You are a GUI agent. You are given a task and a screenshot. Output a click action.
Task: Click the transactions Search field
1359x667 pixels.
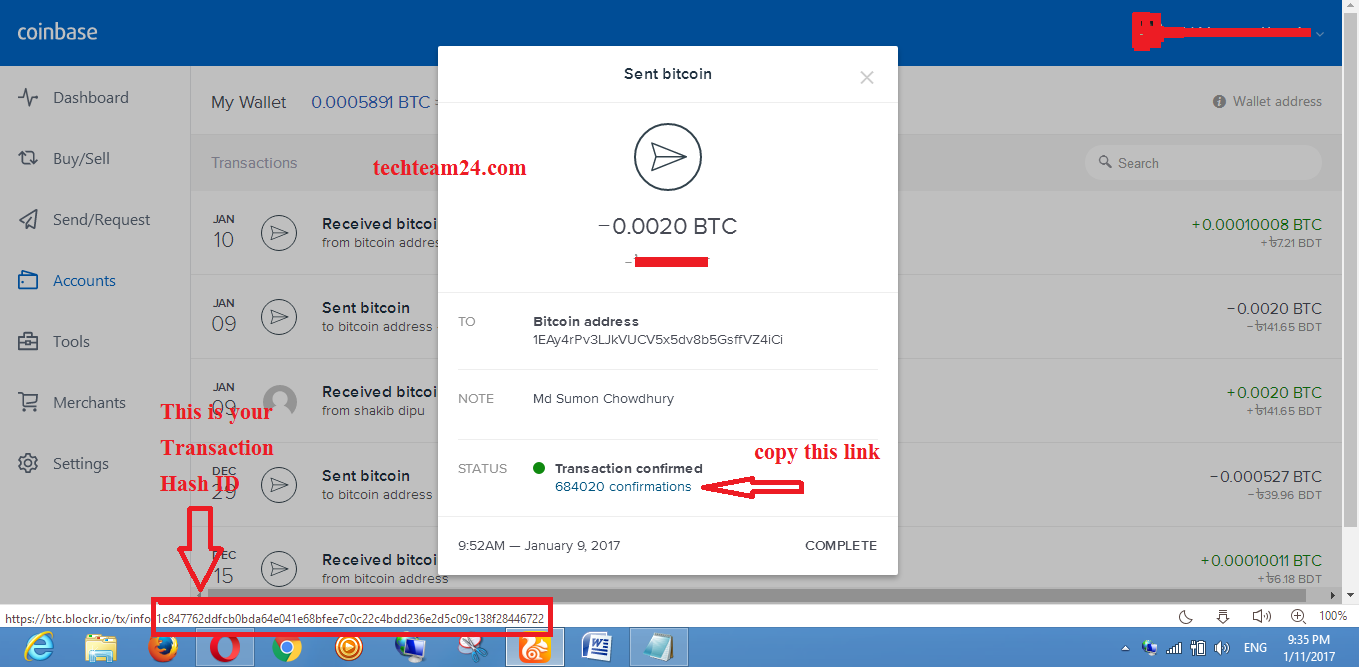[x=1203, y=163]
